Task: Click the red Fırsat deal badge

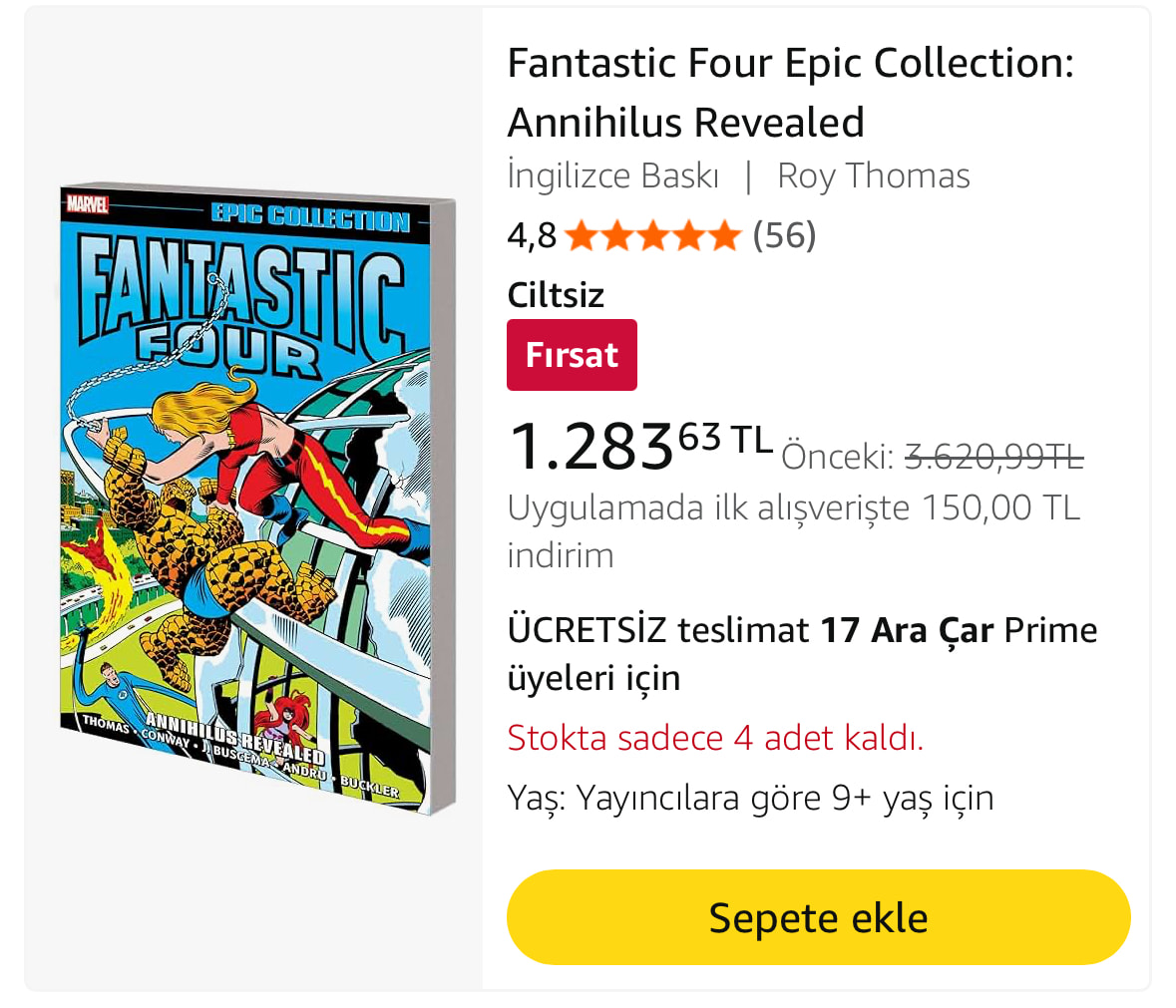Action: (x=572, y=355)
